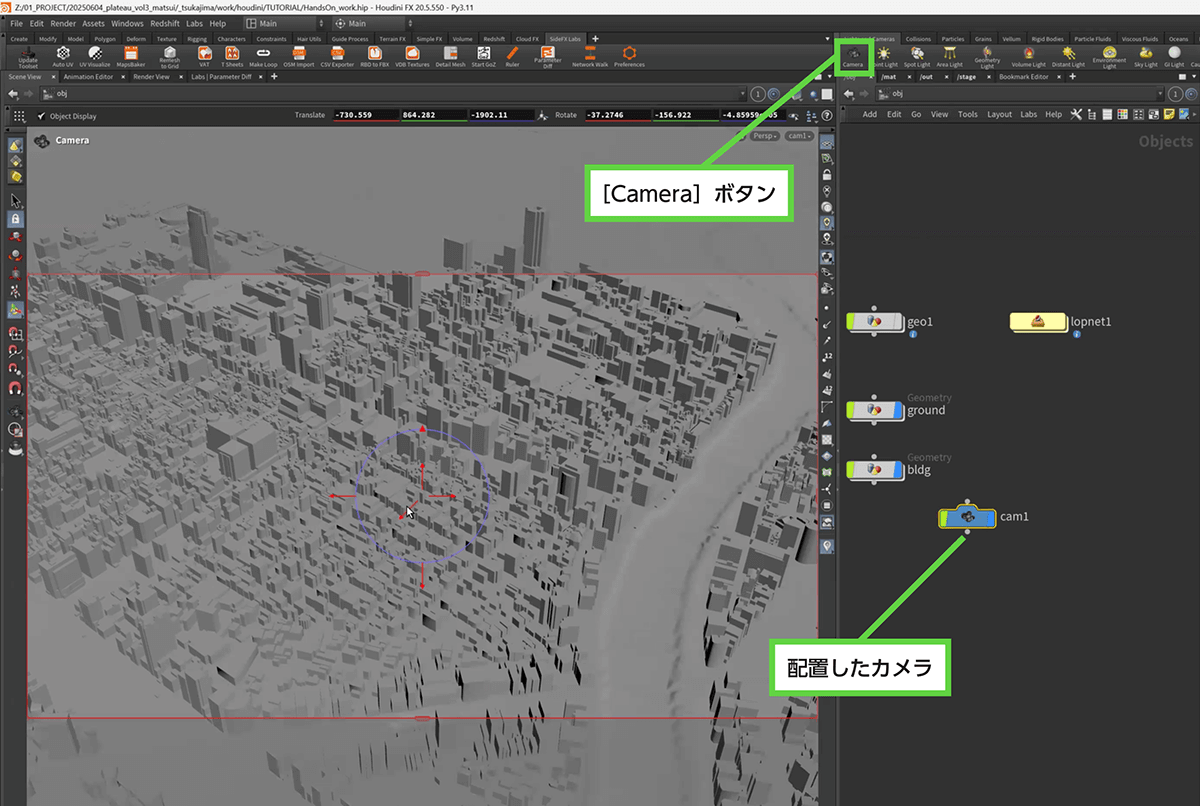The image size is (1200, 806).
Task: Click the Ruler tool in SideFX Labs shelf
Action: point(512,56)
